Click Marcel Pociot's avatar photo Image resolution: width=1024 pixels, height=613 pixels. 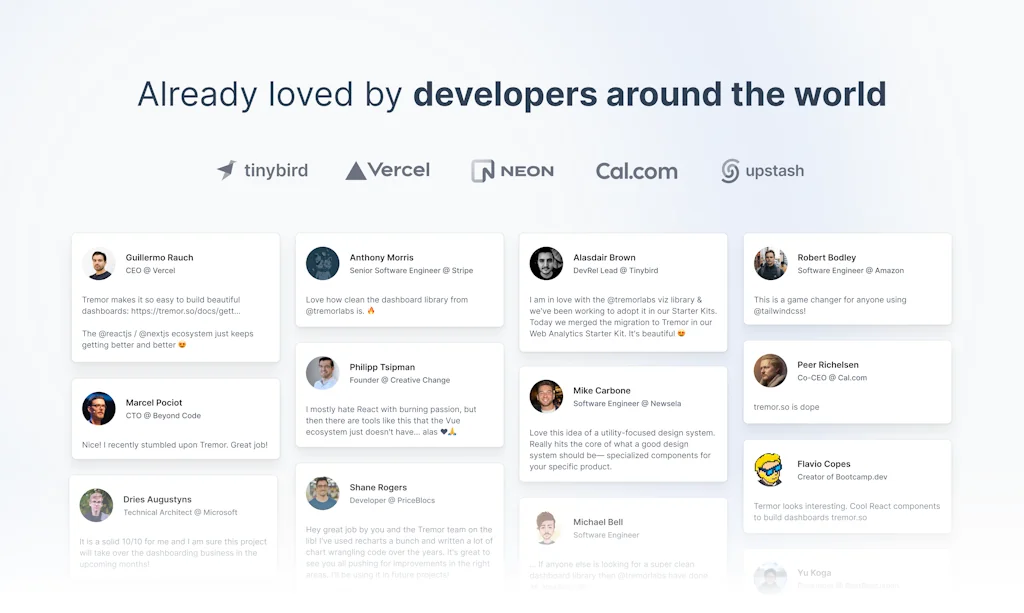click(99, 409)
